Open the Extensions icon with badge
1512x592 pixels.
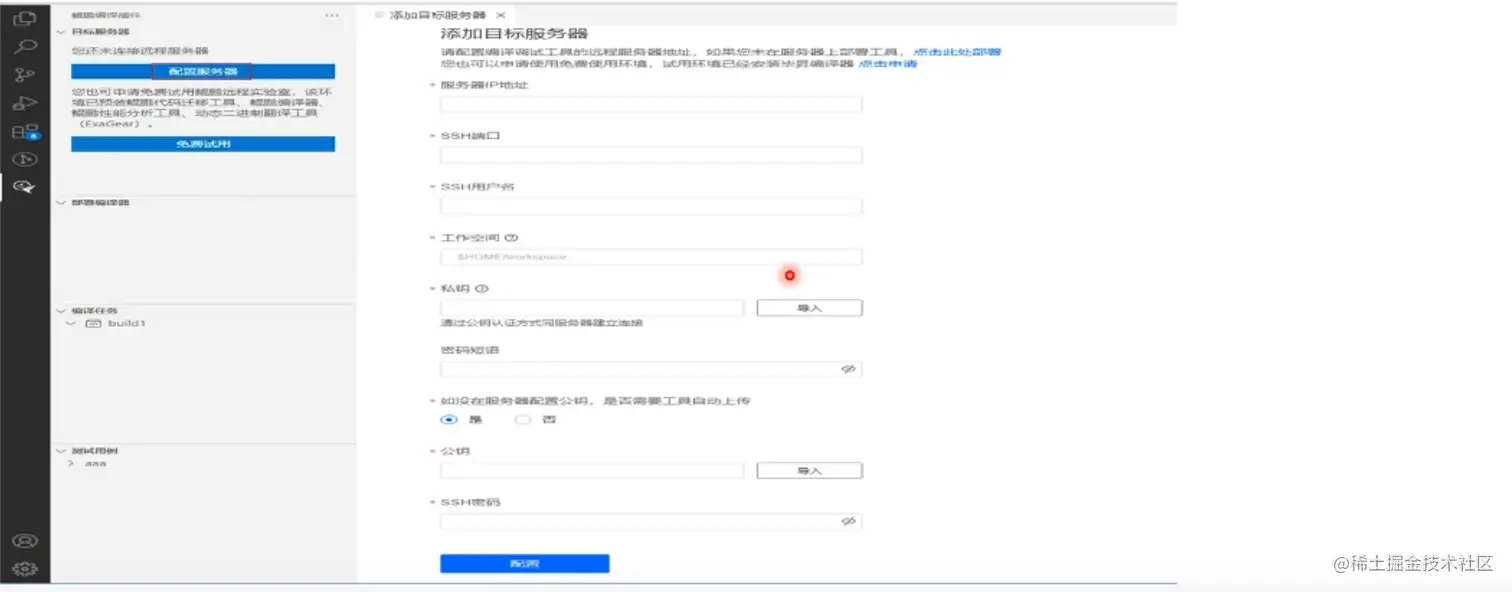pos(24,131)
